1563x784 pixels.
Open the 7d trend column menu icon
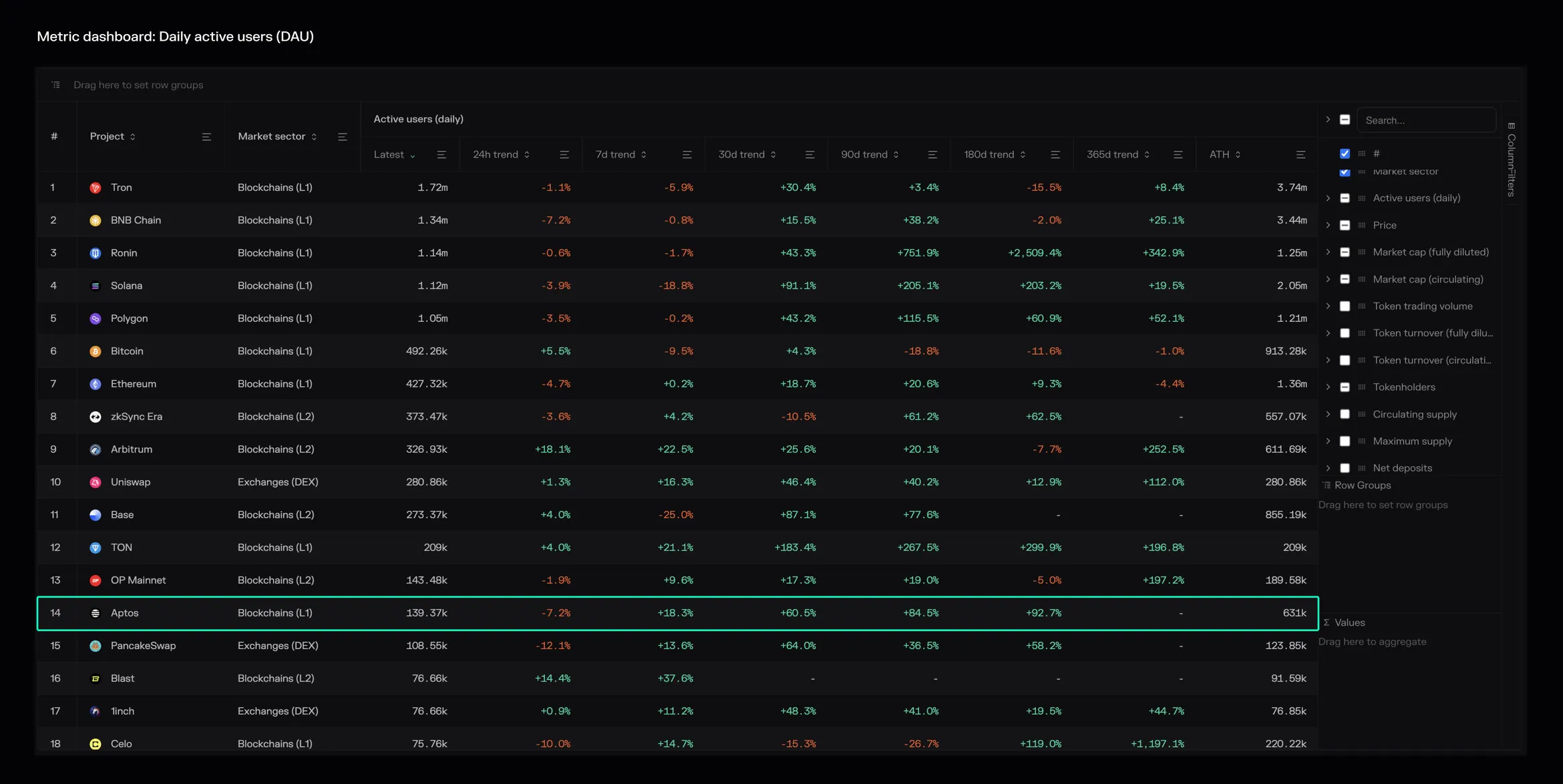[687, 154]
